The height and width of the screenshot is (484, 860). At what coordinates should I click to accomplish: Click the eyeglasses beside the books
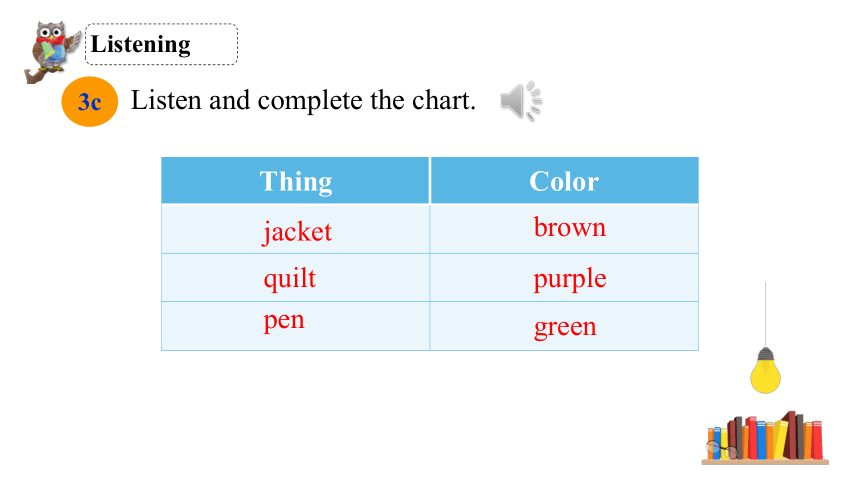click(722, 450)
